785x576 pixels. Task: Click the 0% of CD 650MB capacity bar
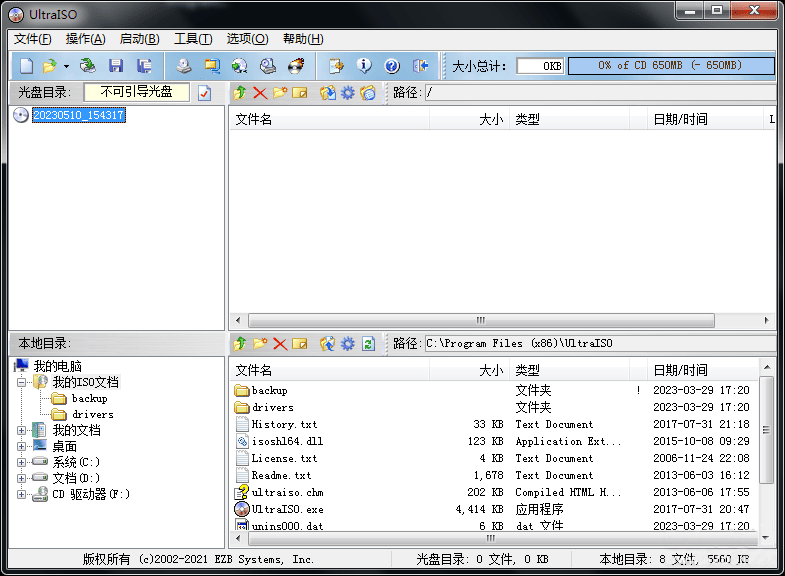(x=671, y=66)
